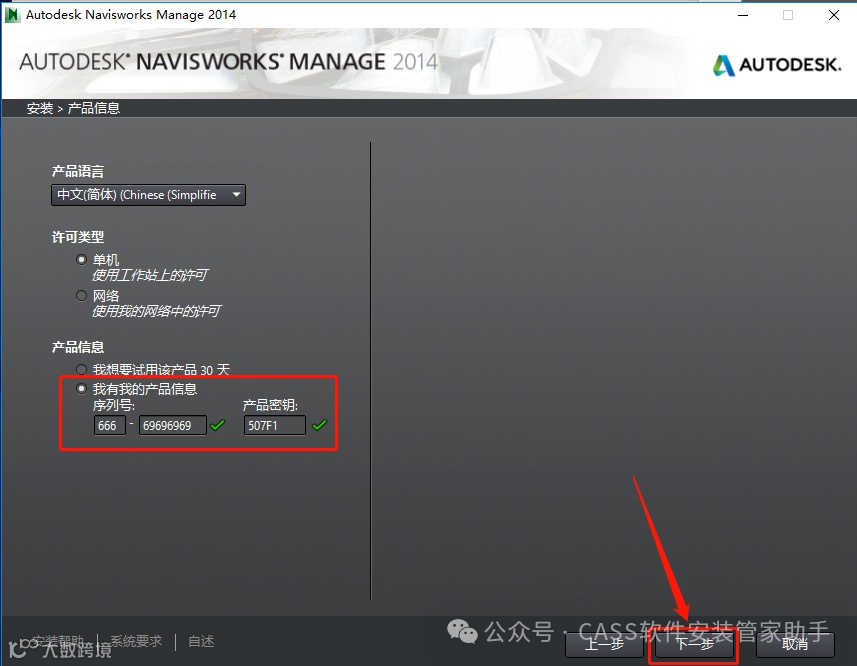Click the serial number field 69696969
This screenshot has height=666, width=857.
click(x=173, y=425)
